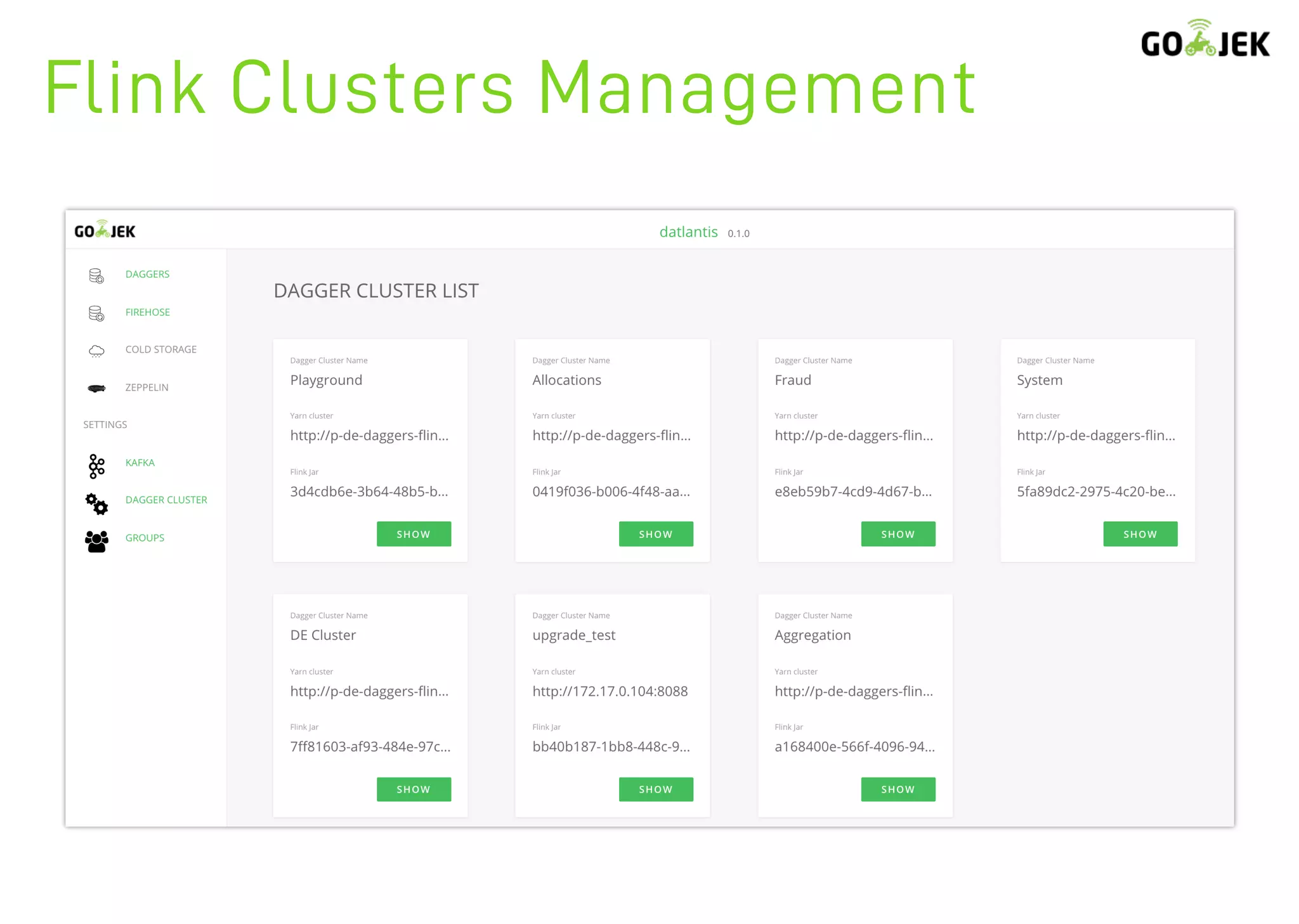Image resolution: width=1299 pixels, height=924 pixels.
Task: Show the DE Cluster details
Action: pos(414,789)
